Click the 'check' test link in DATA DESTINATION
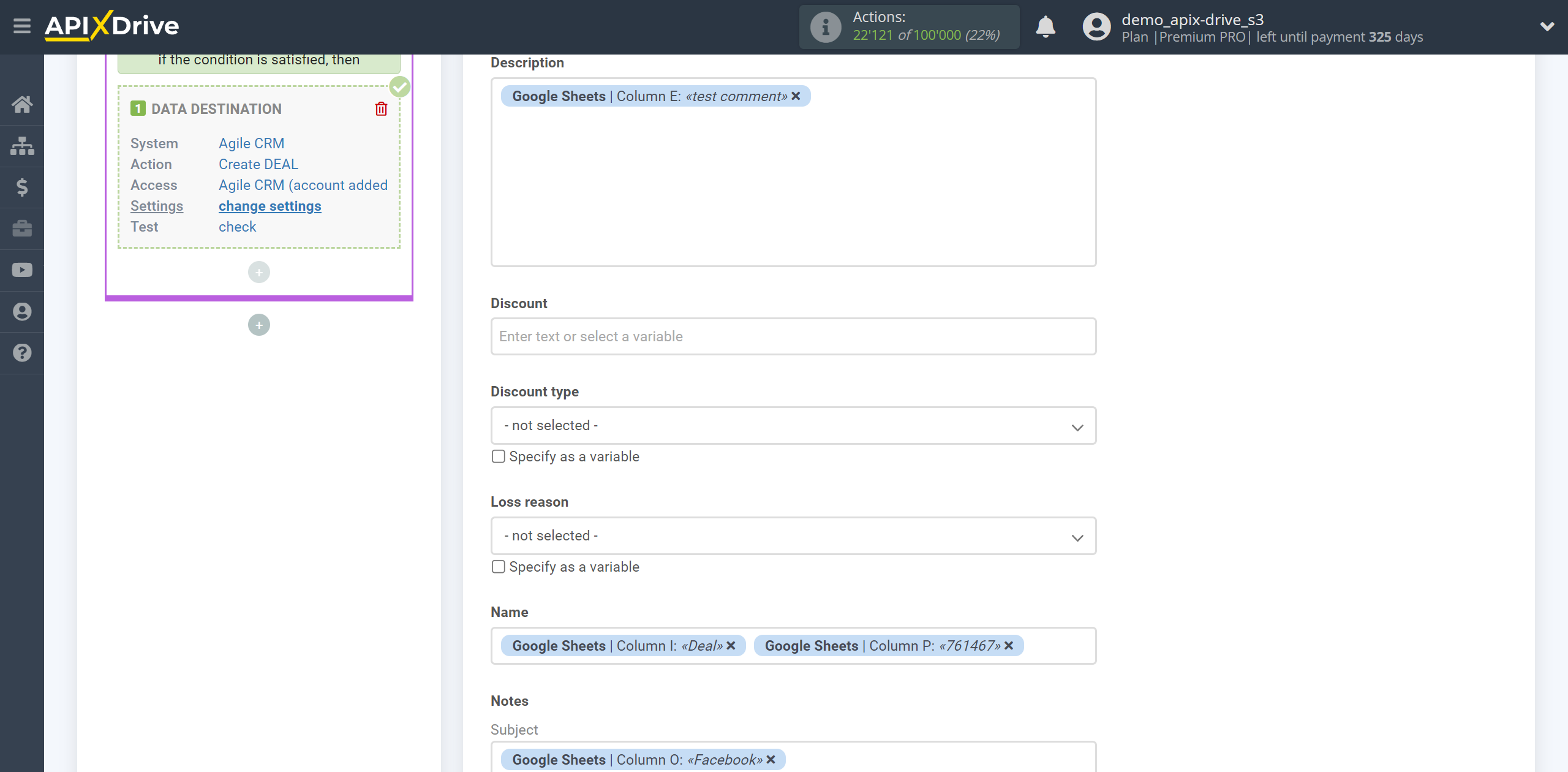This screenshot has width=1568, height=772. 237,226
